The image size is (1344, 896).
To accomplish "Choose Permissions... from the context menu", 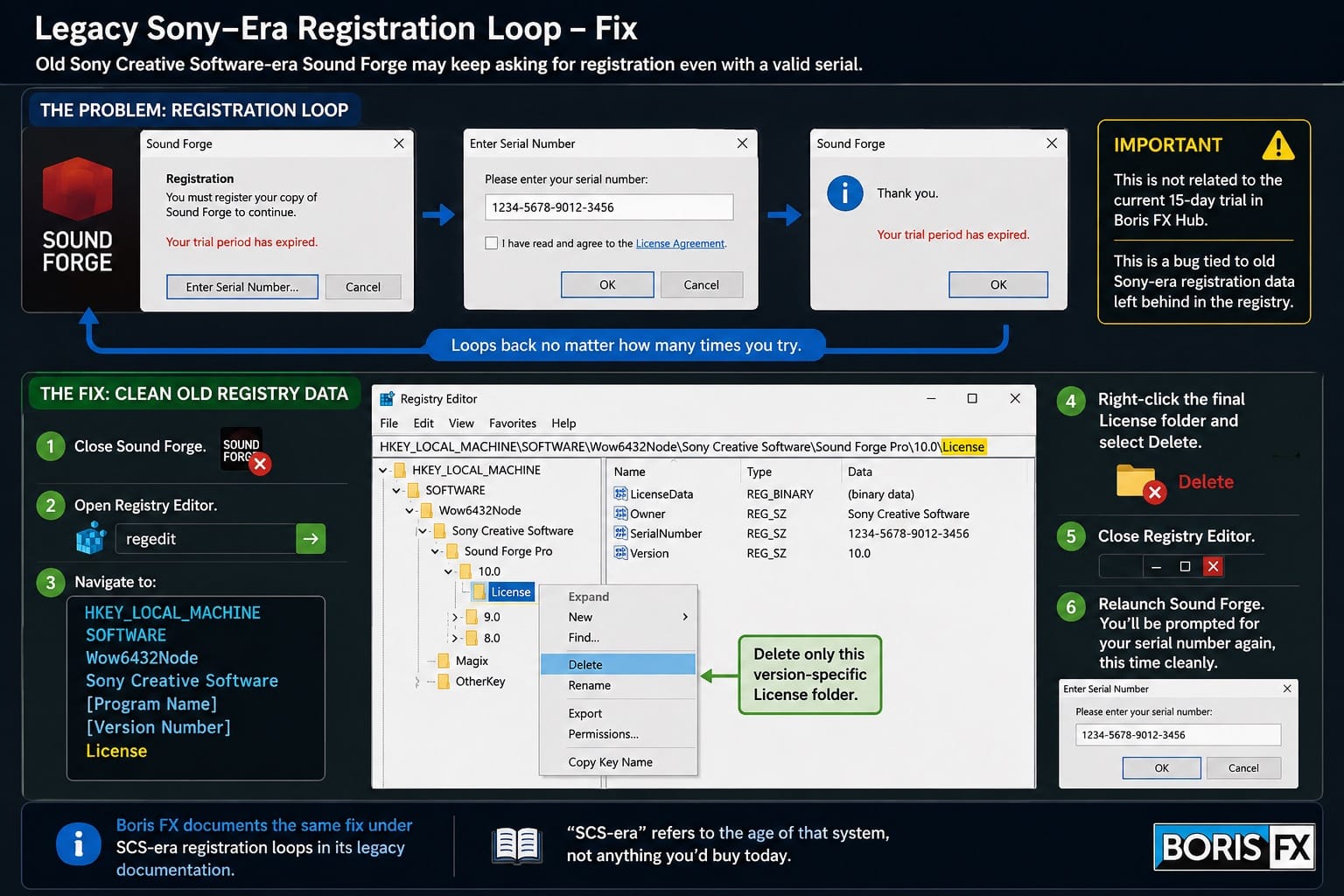I will [618, 734].
